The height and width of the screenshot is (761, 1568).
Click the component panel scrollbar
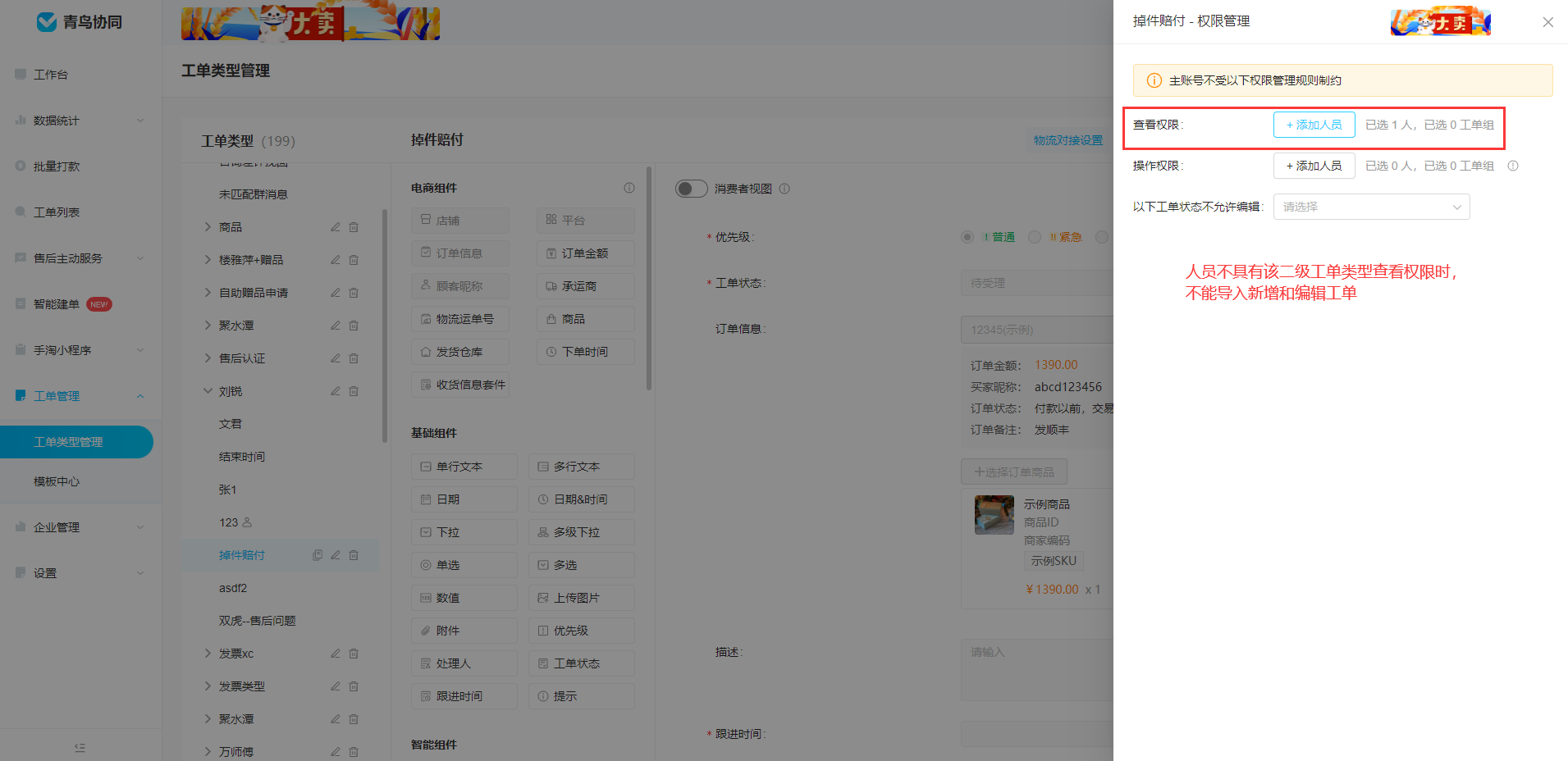[649, 279]
